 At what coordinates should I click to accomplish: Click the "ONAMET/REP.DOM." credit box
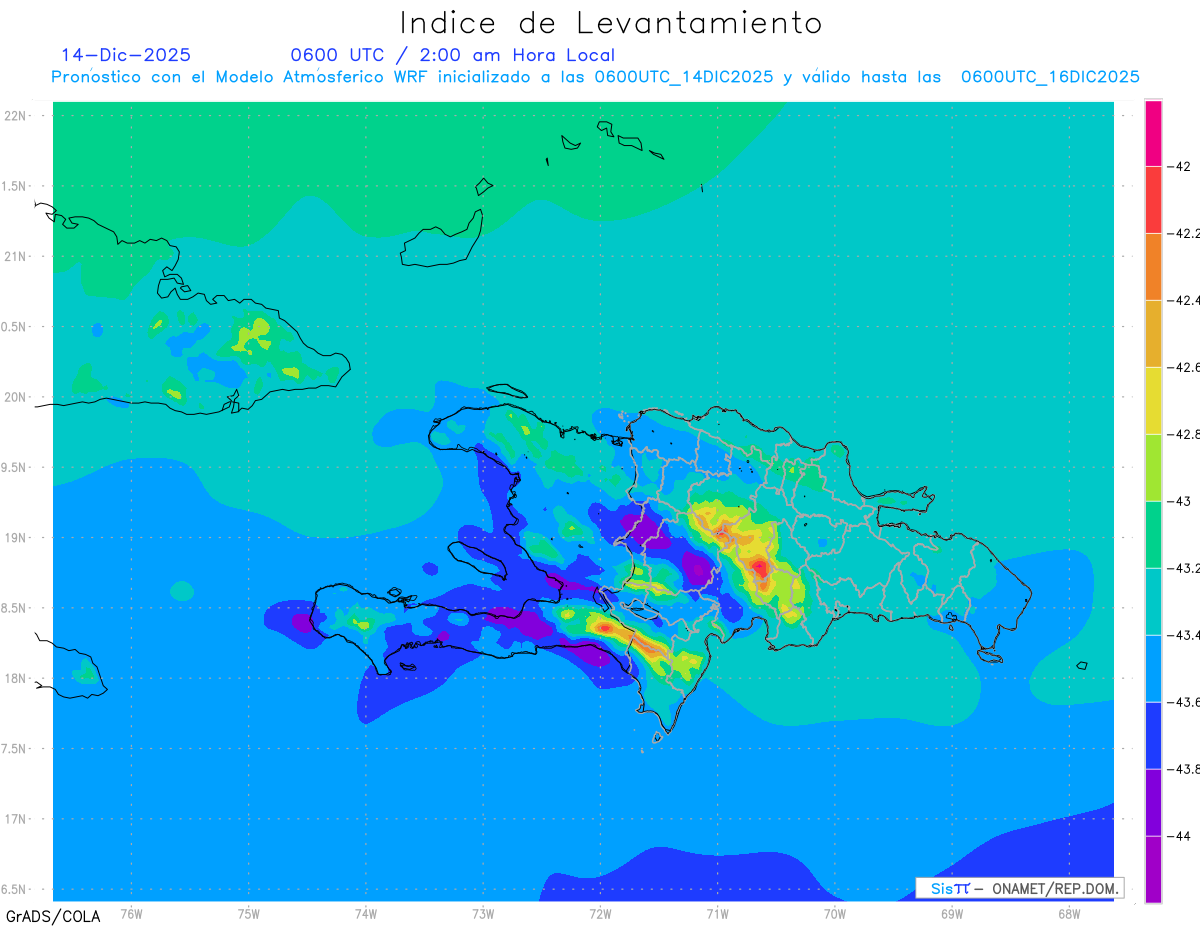pos(1019,888)
